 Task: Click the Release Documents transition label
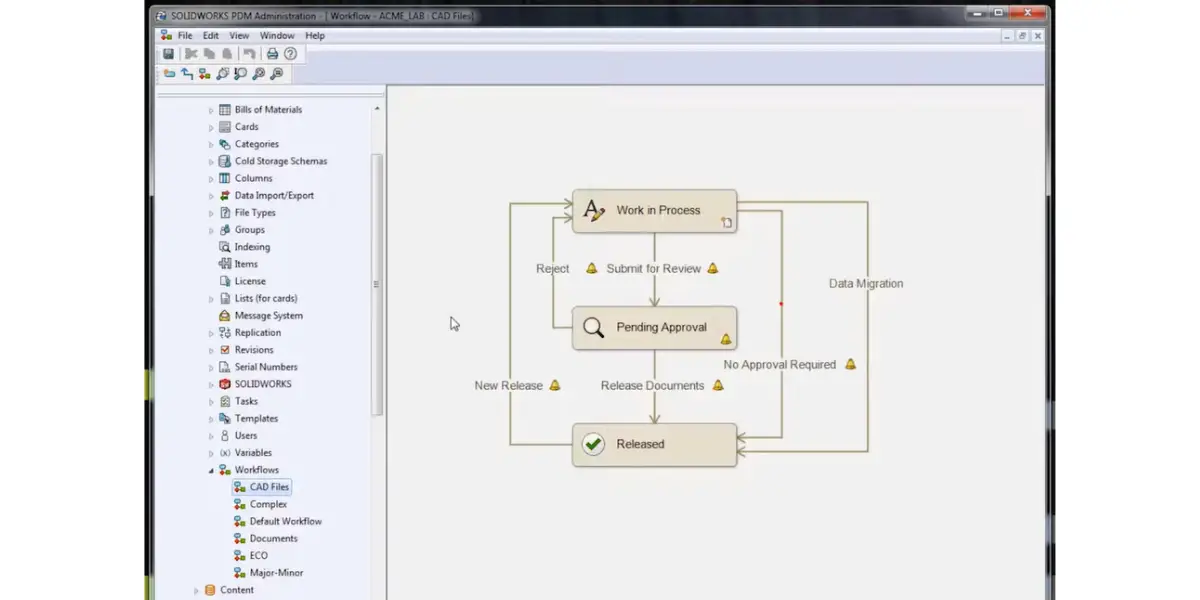tap(653, 385)
